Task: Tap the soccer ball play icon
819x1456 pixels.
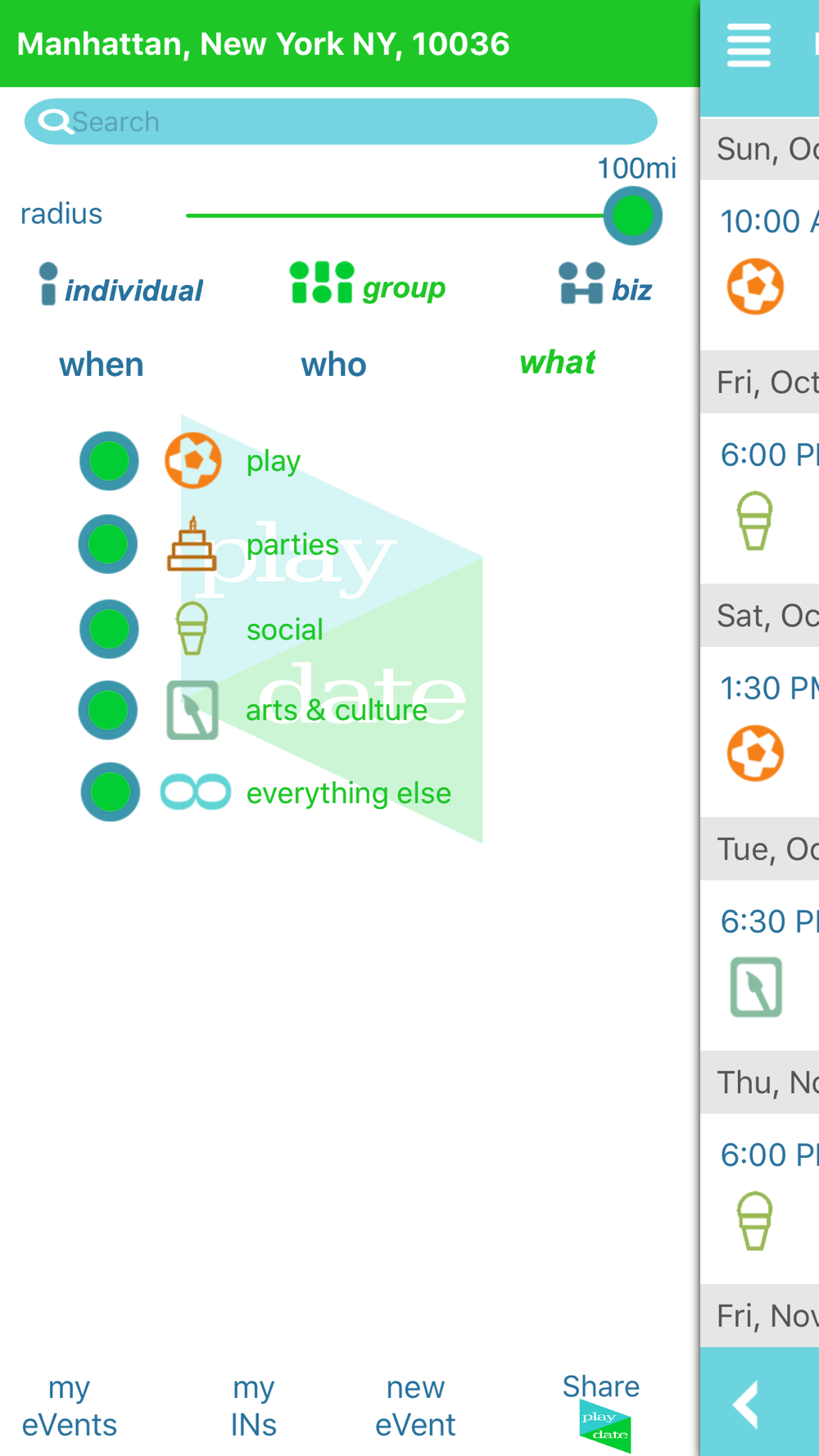Action: (x=193, y=461)
